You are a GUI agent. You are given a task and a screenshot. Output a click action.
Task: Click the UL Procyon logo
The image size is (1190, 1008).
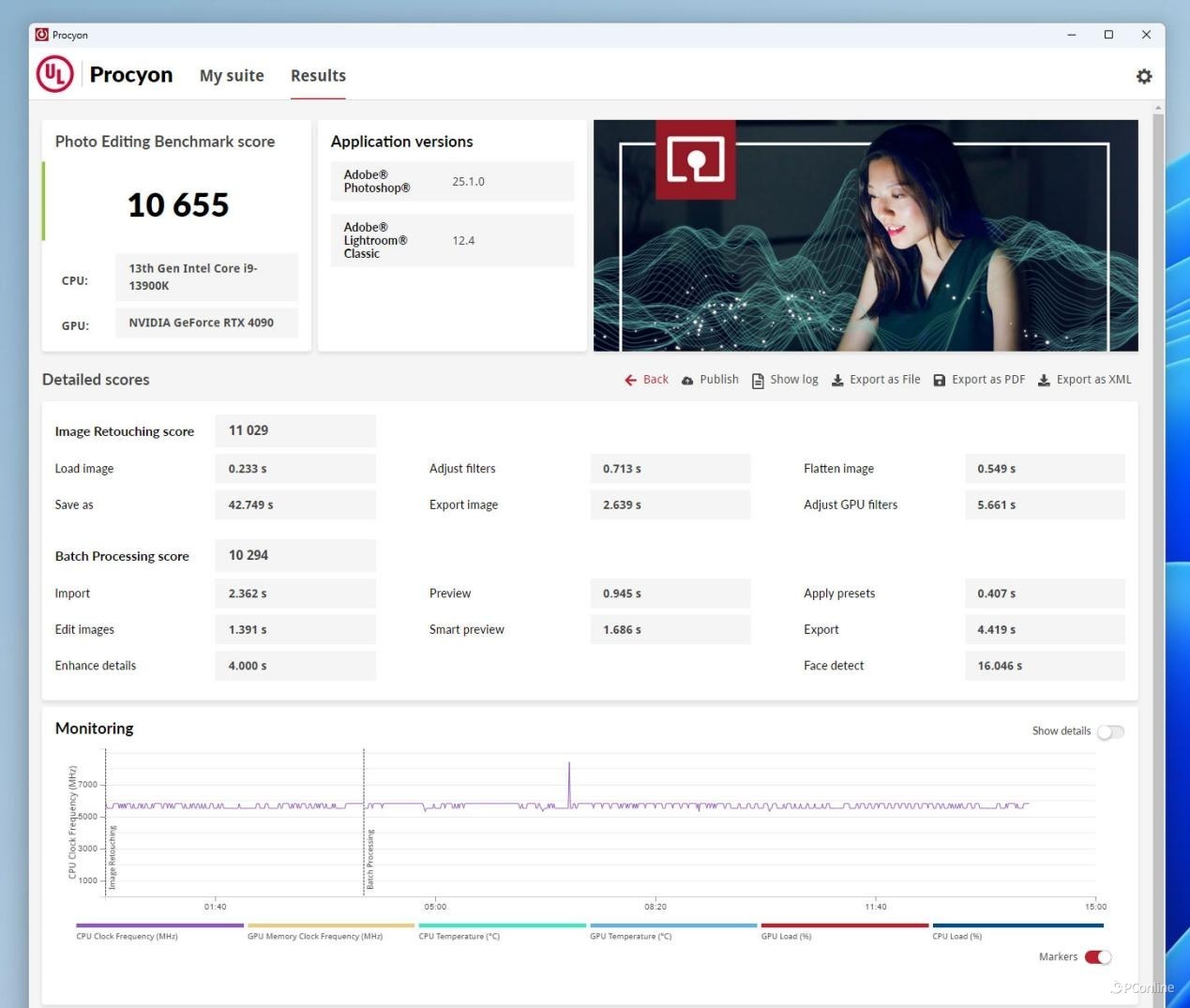(55, 75)
